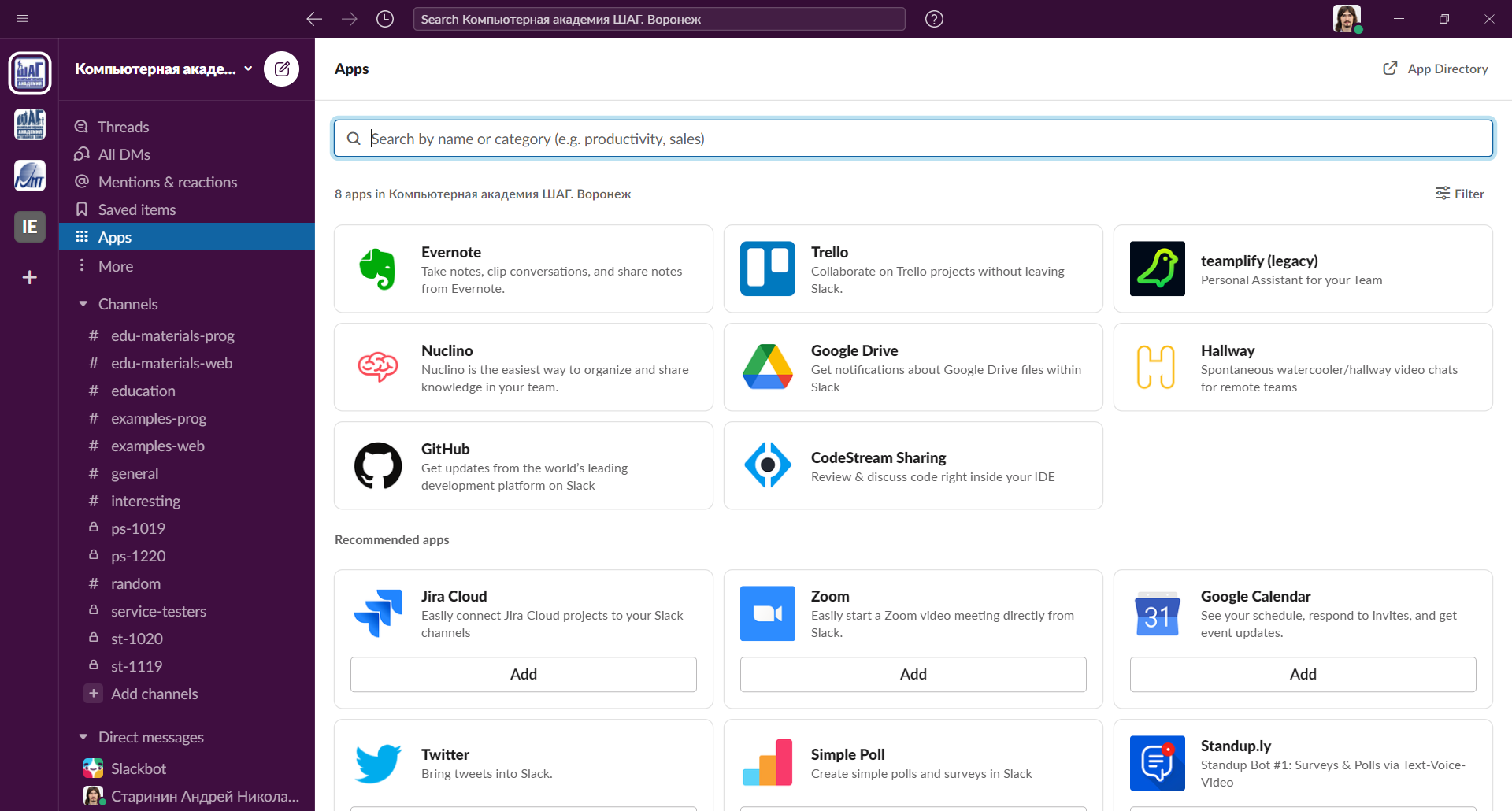
Task: Open the App Directory link
Action: (x=1436, y=69)
